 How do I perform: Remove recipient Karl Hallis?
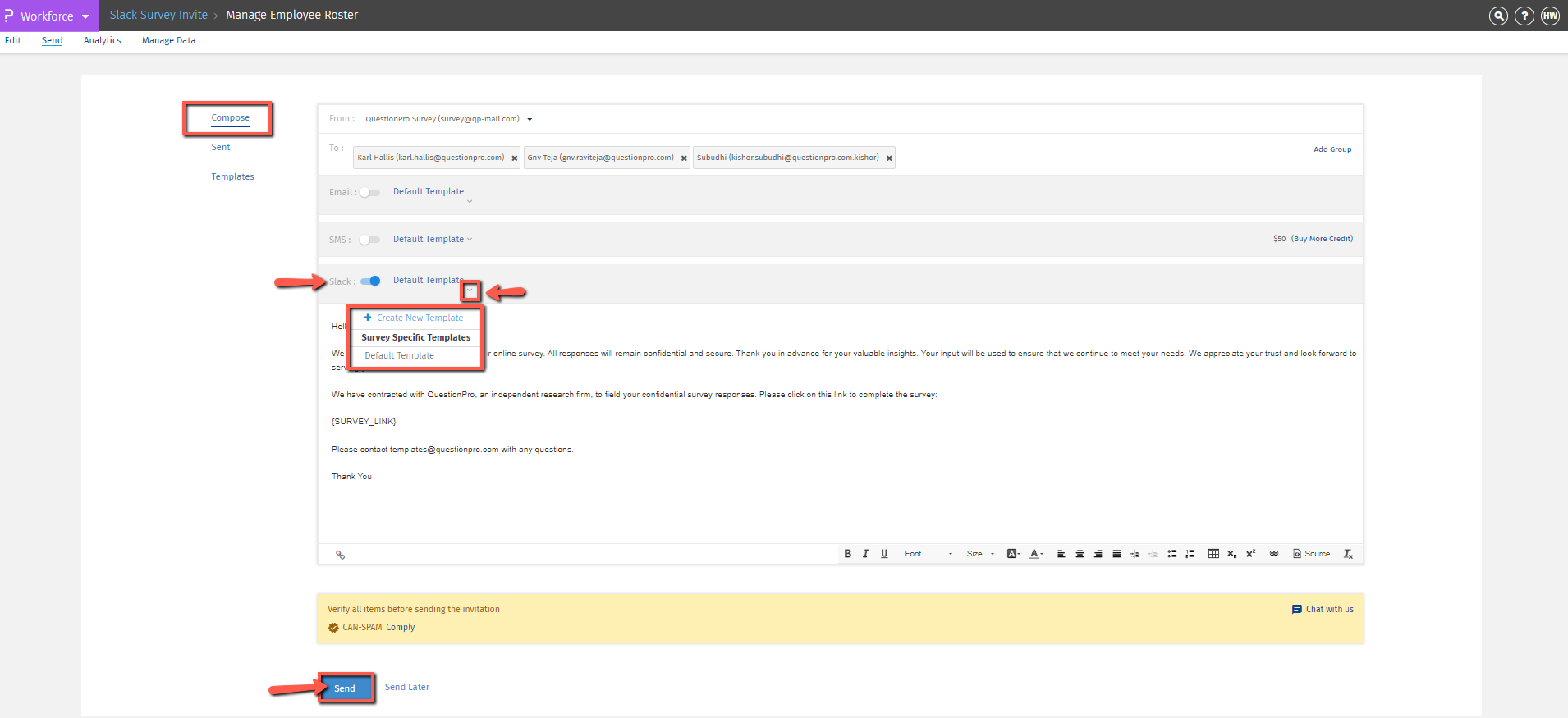[x=515, y=158]
